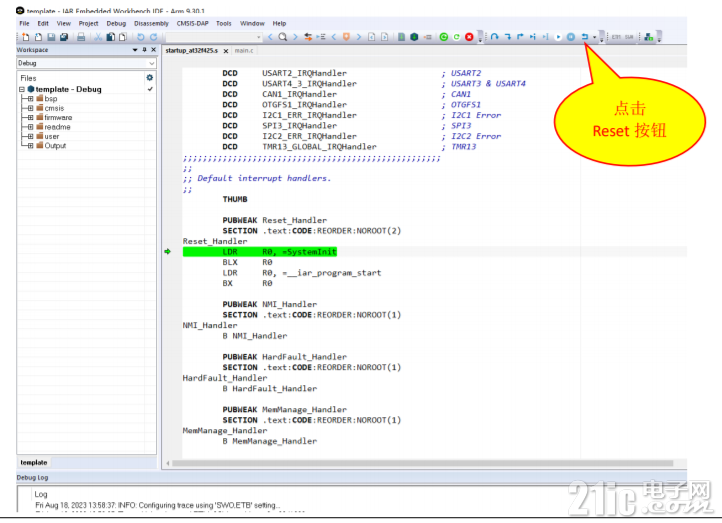Click the Run to Cursor icon
Image resolution: width=722 pixels, height=523 pixels.
[x=545, y=37]
